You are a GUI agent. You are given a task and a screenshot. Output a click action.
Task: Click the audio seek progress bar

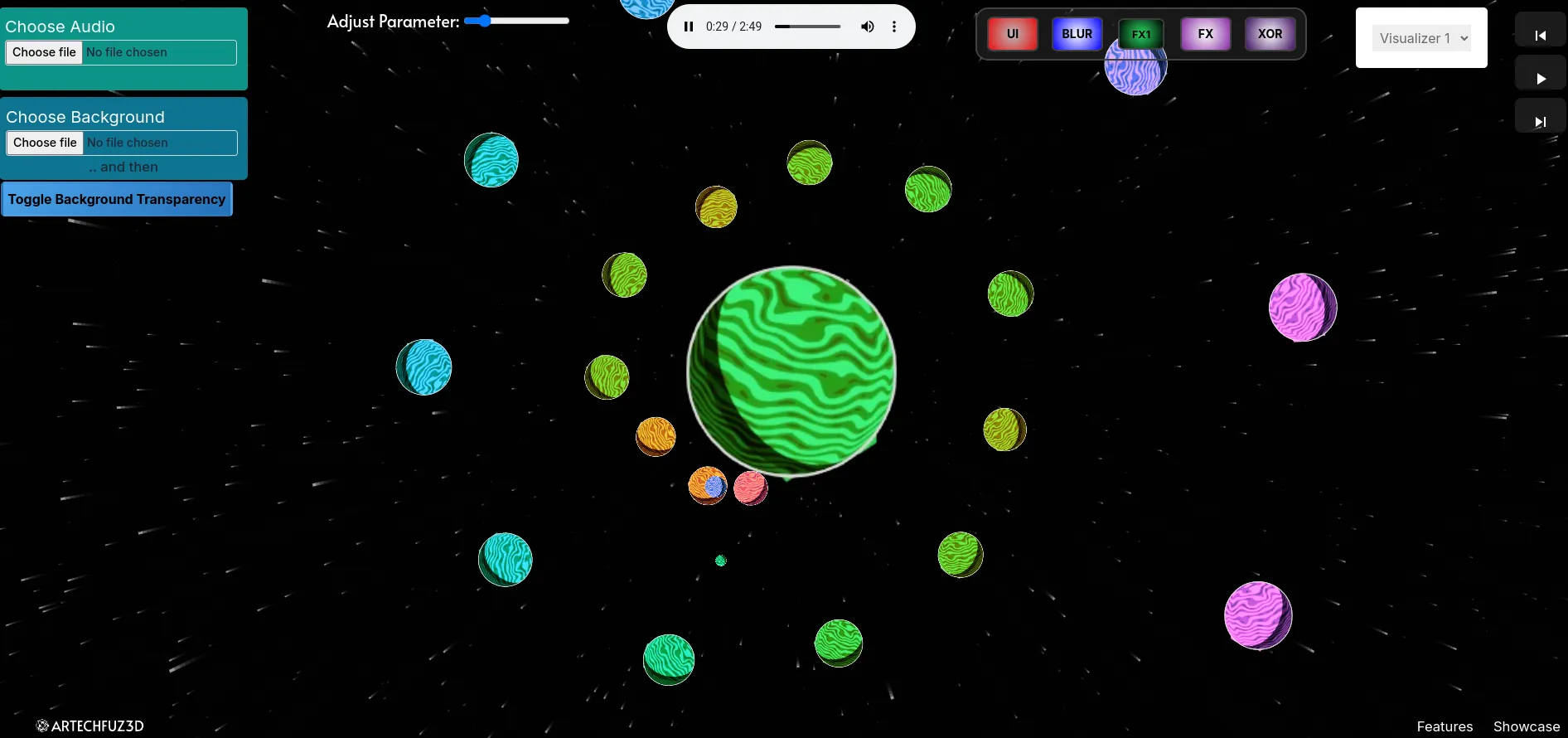click(808, 27)
